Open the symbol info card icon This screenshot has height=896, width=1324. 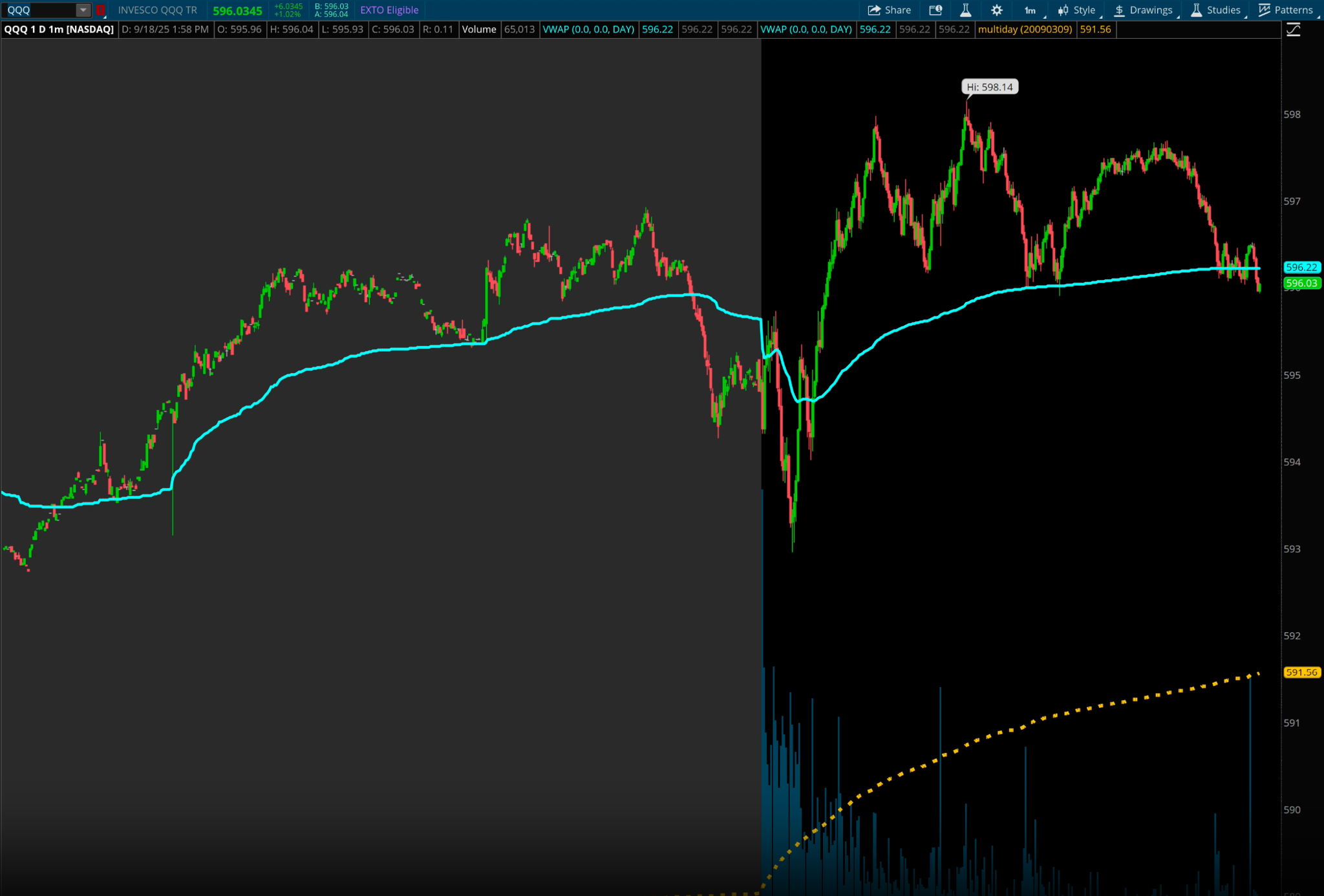pos(935,10)
